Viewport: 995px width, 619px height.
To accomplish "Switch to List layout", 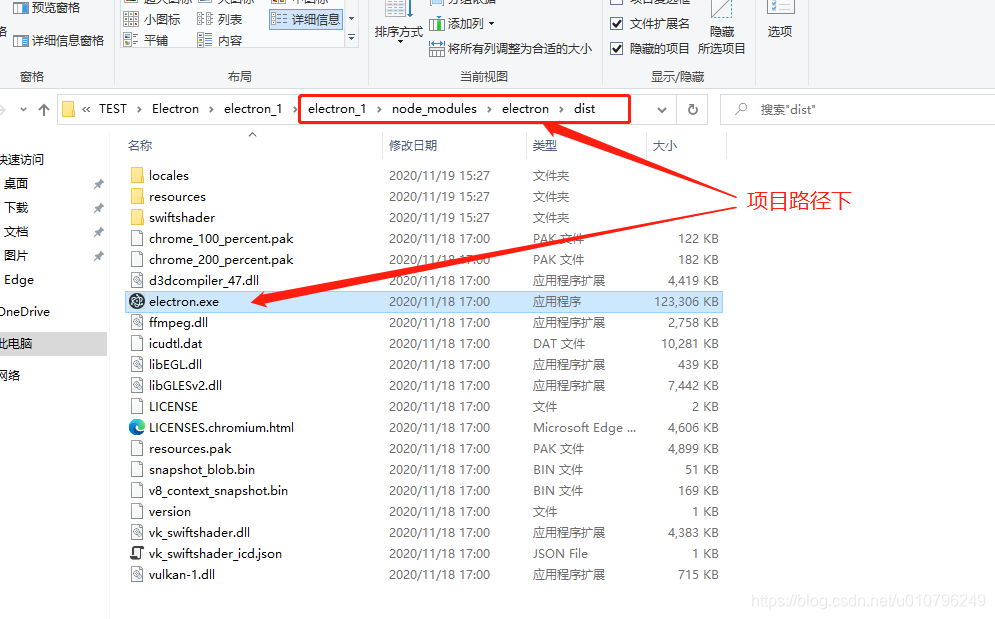I will tap(220, 19).
